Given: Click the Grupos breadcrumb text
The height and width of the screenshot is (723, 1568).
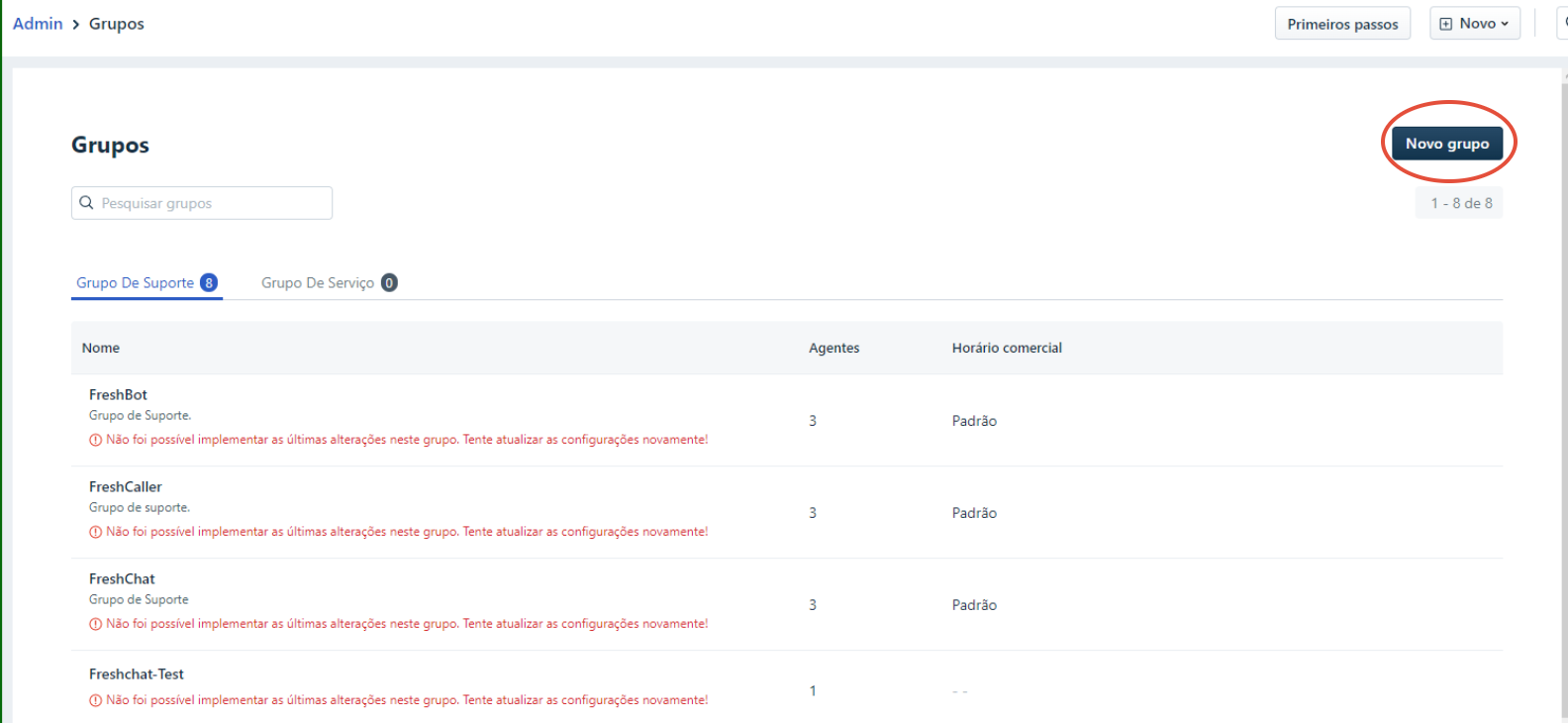Looking at the screenshot, I should [117, 24].
